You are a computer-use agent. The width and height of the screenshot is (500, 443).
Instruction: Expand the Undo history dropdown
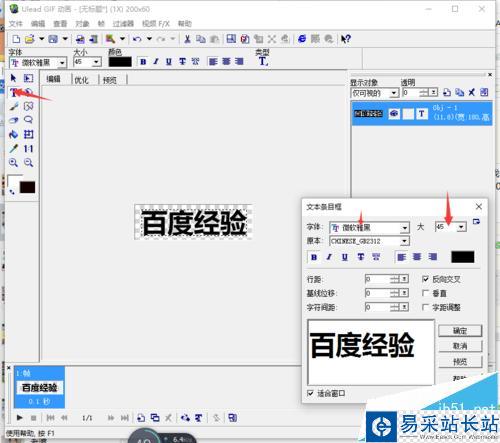(149, 39)
